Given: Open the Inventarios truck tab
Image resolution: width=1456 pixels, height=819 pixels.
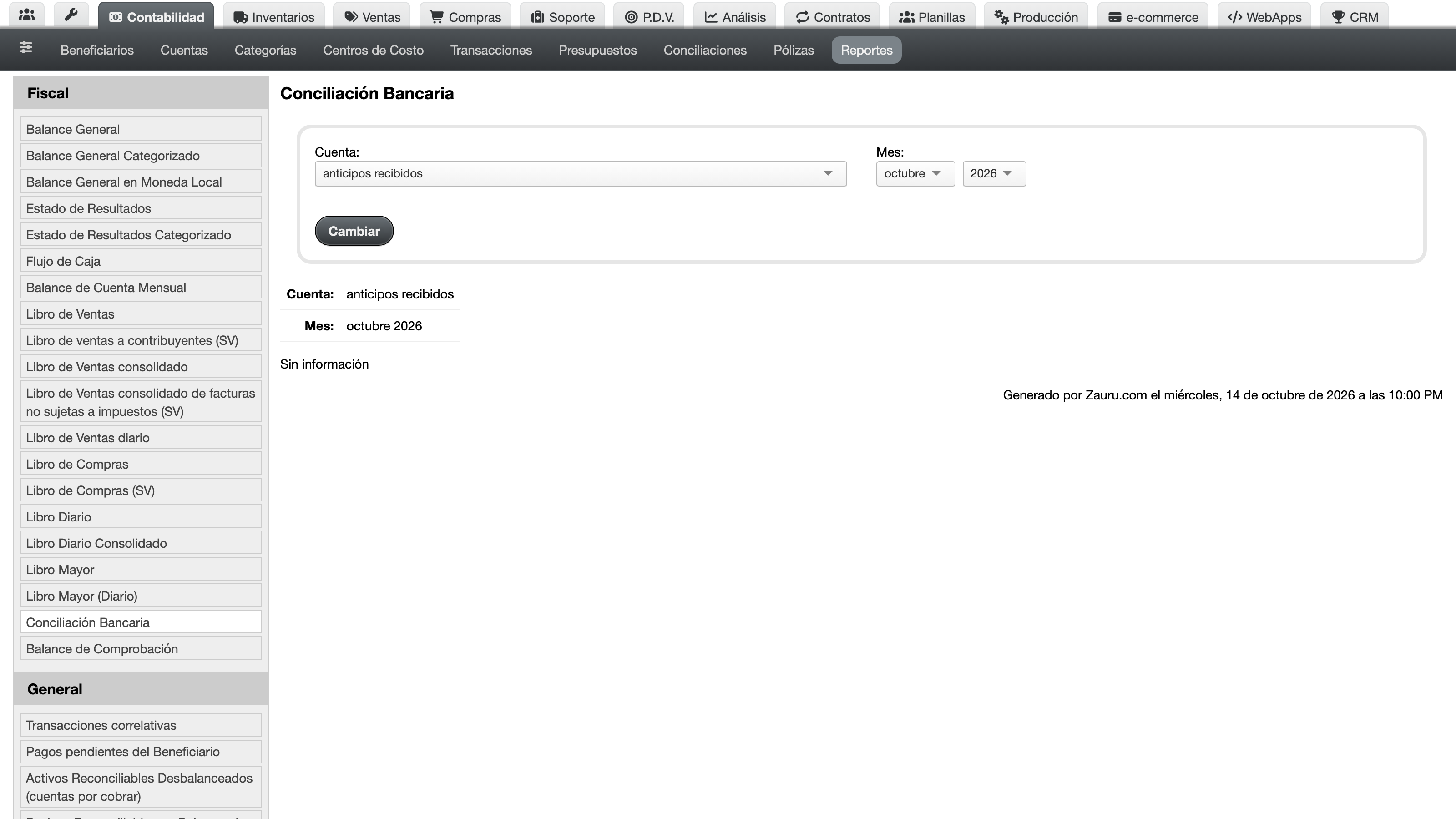Looking at the screenshot, I should (x=273, y=16).
